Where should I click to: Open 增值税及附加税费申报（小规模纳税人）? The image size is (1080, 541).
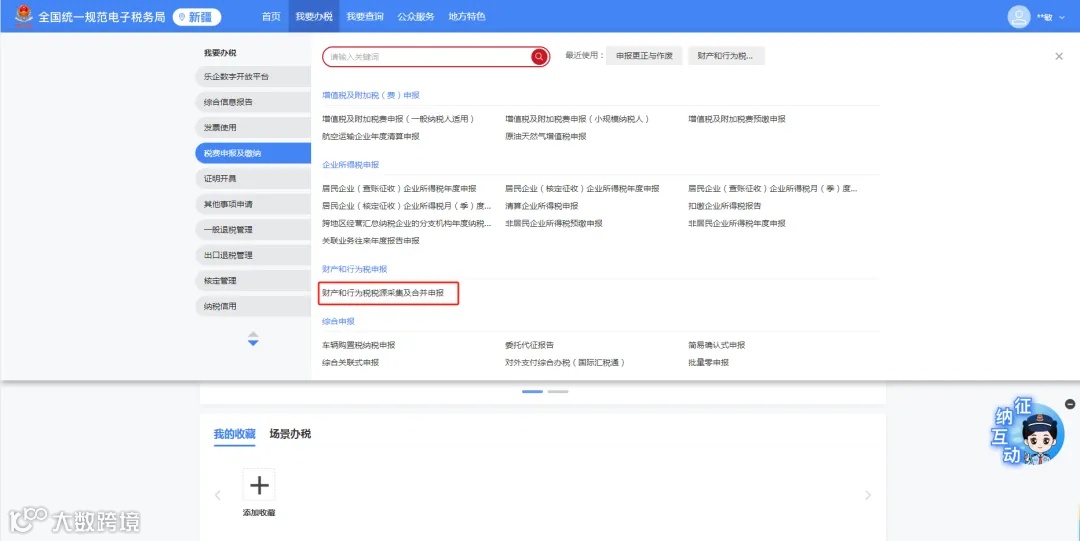click(x=577, y=119)
